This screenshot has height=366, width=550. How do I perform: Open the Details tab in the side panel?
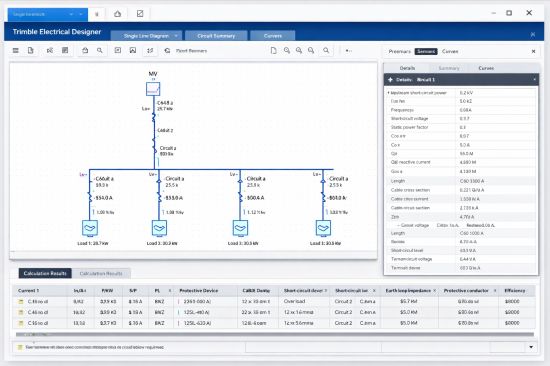pyautogui.click(x=407, y=68)
